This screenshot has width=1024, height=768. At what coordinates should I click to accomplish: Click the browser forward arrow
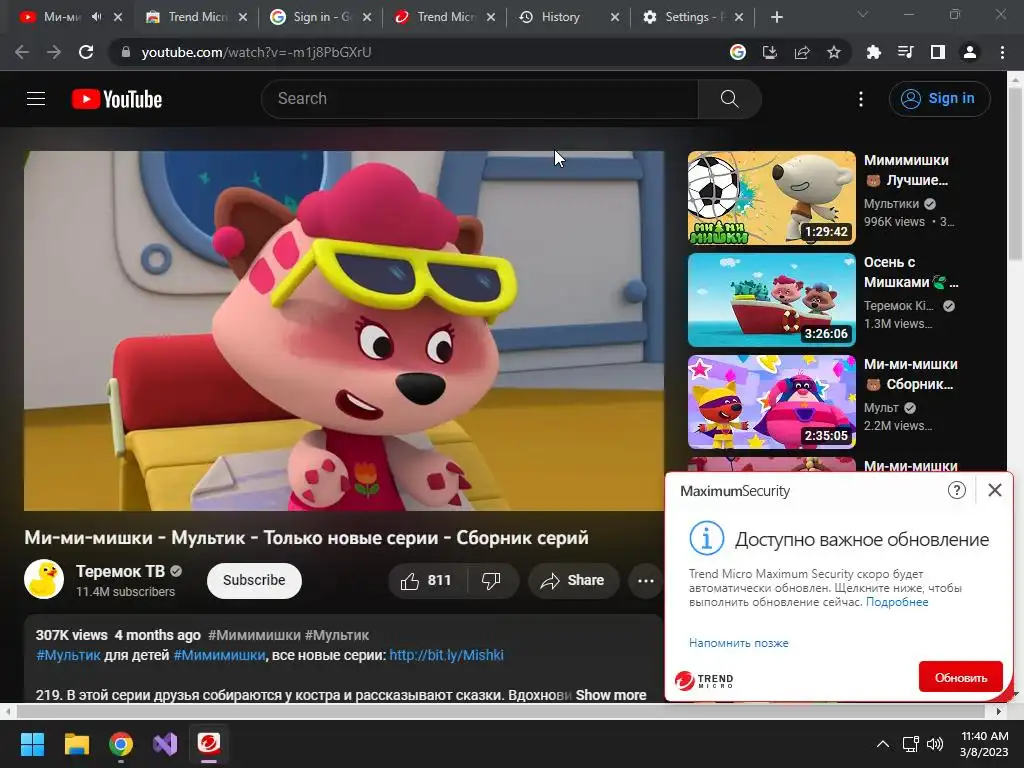click(54, 52)
